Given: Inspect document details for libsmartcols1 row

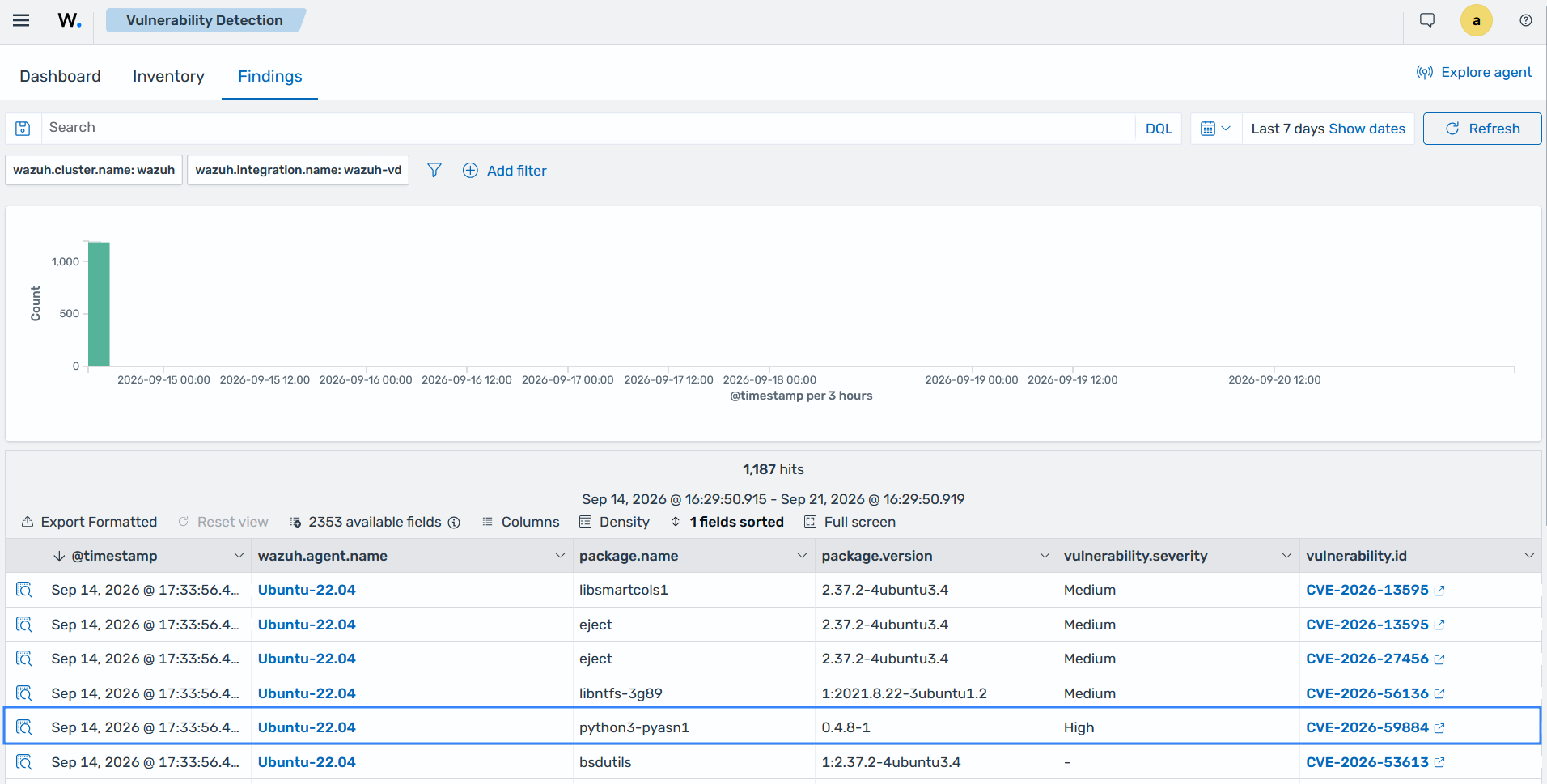Looking at the screenshot, I should 24,590.
